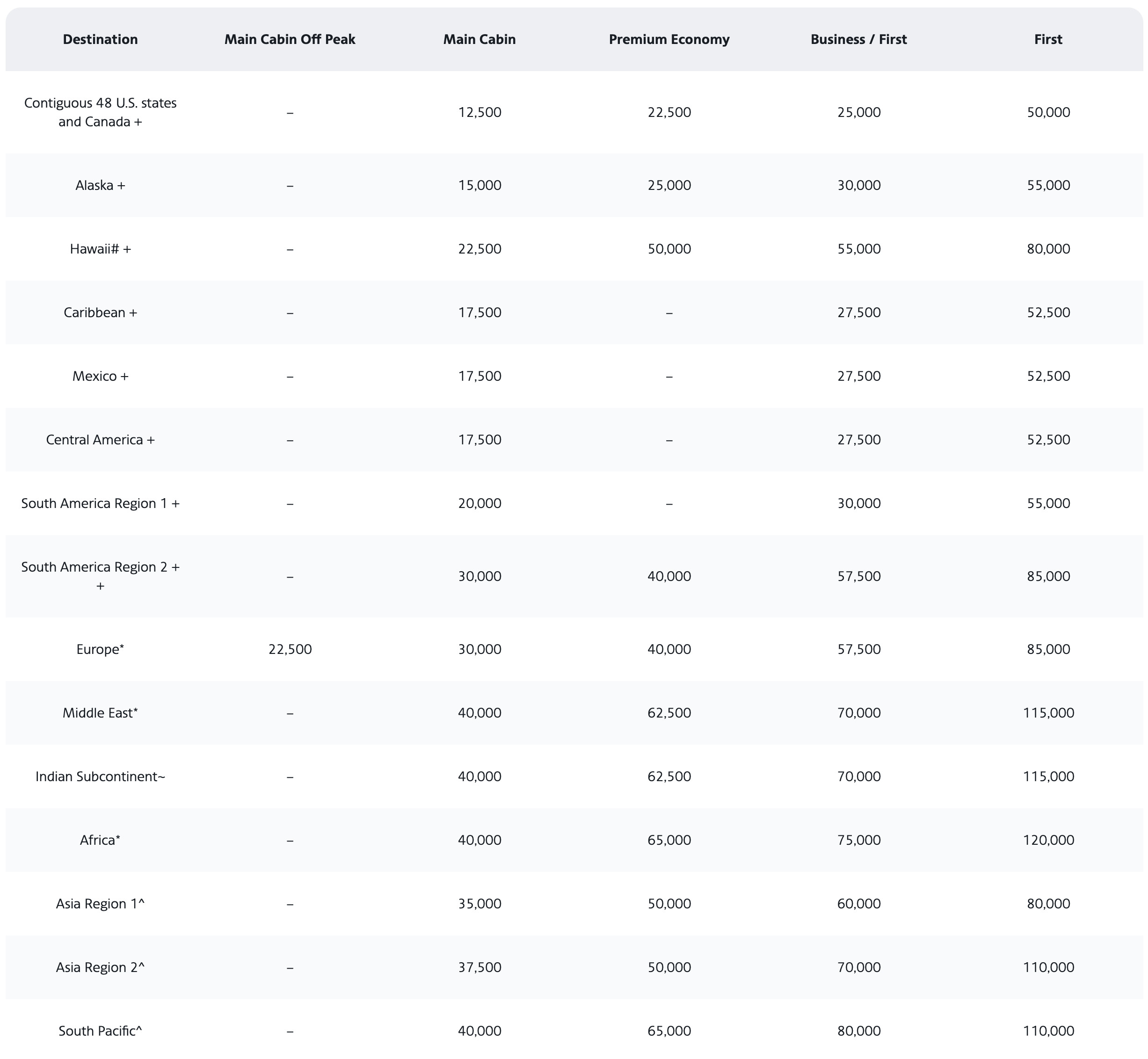
Task: Click the Mexico + Main Cabin value 17,500
Action: pyautogui.click(x=480, y=376)
